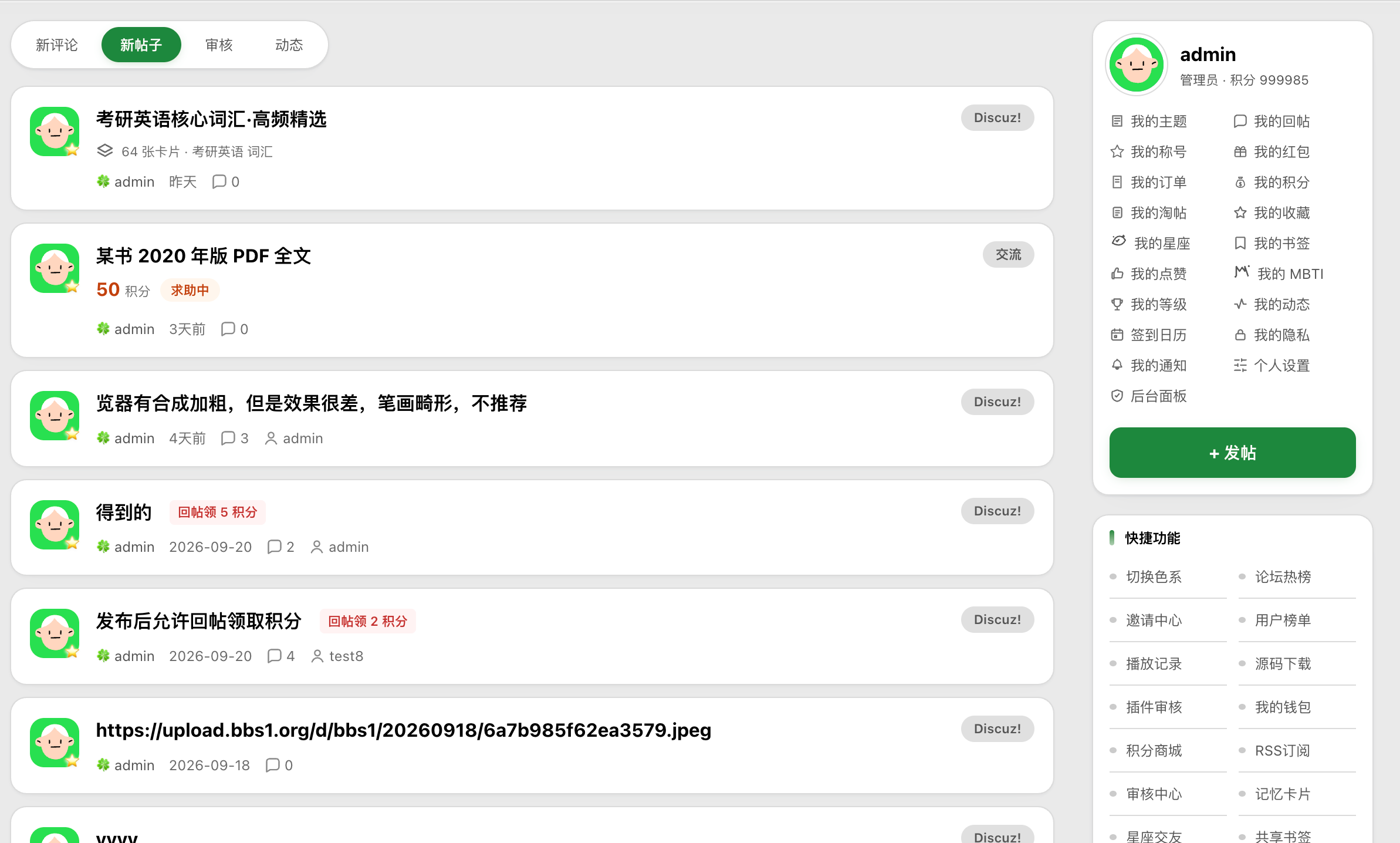This screenshot has height=843, width=1400.
Task: Click the 回帖领 5 积分 badge
Action: click(218, 512)
